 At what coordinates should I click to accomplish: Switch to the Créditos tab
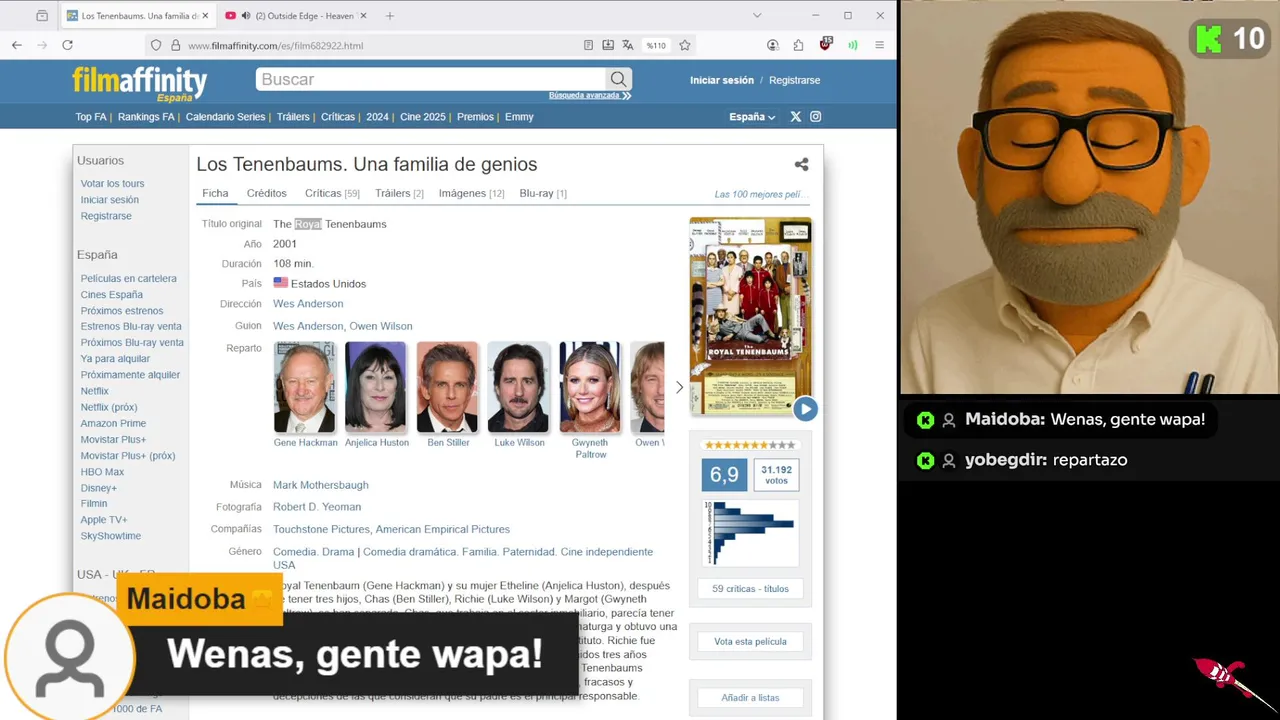point(267,193)
